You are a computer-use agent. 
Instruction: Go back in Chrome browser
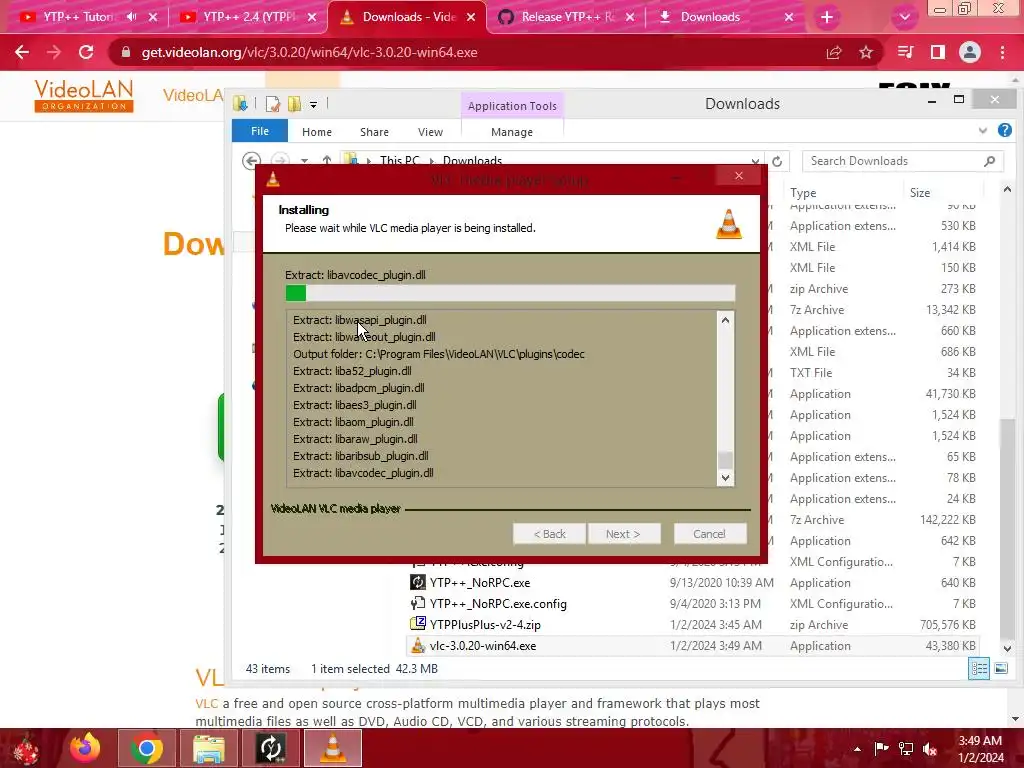click(x=22, y=52)
